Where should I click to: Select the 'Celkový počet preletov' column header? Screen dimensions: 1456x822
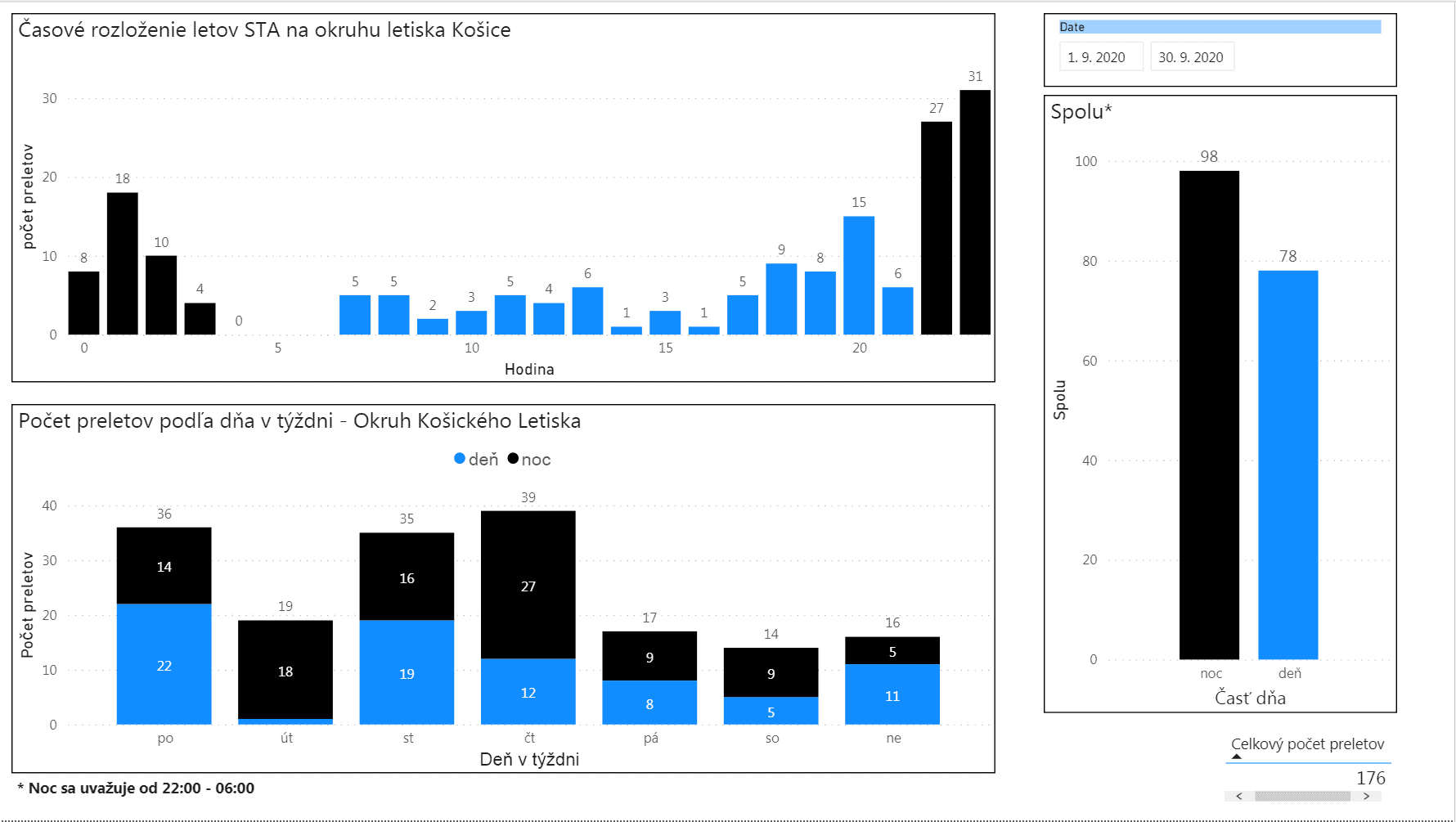pyautogui.click(x=1307, y=744)
